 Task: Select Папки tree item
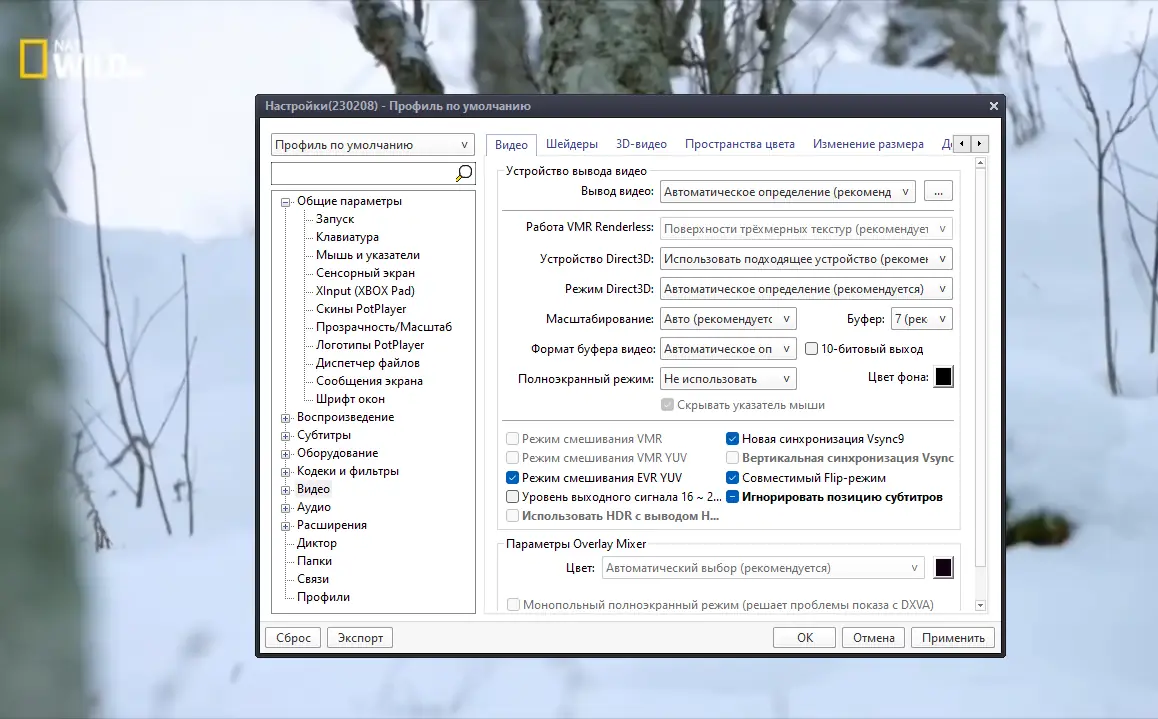point(314,561)
